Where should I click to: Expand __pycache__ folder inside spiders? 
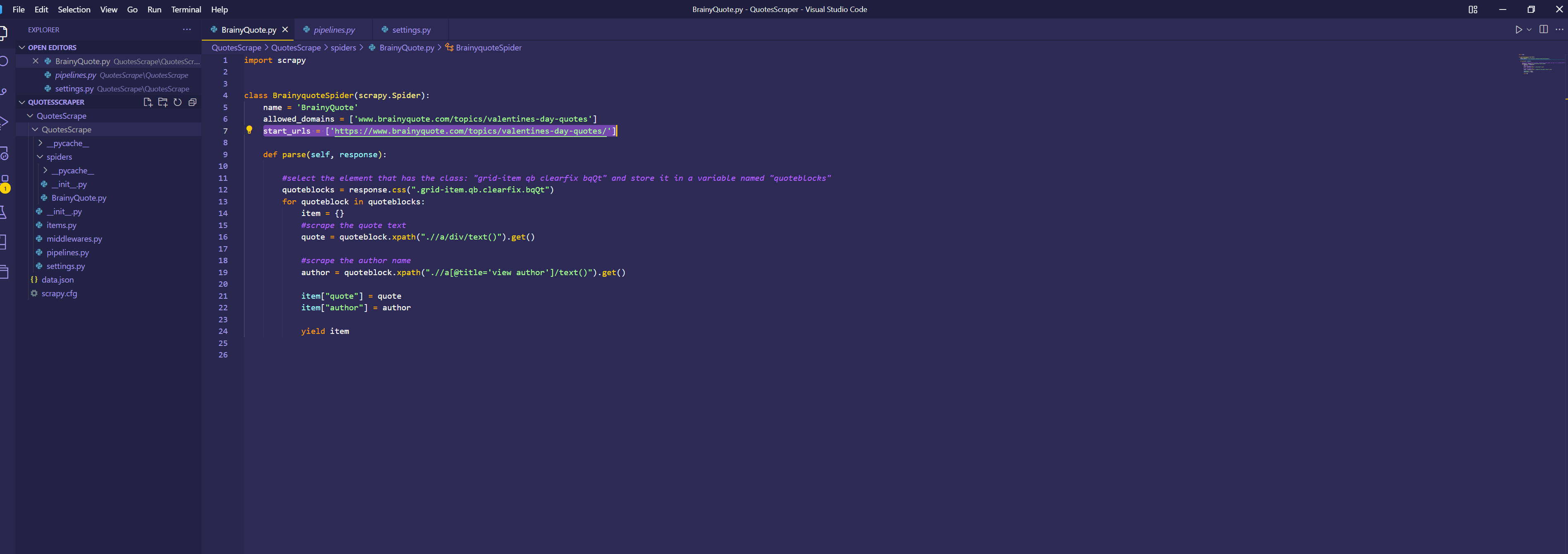point(45,170)
